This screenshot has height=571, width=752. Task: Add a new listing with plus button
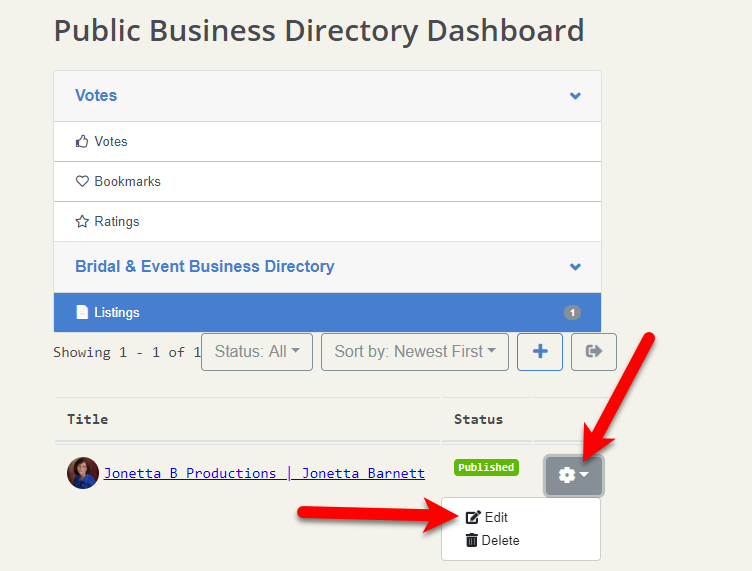coord(540,352)
